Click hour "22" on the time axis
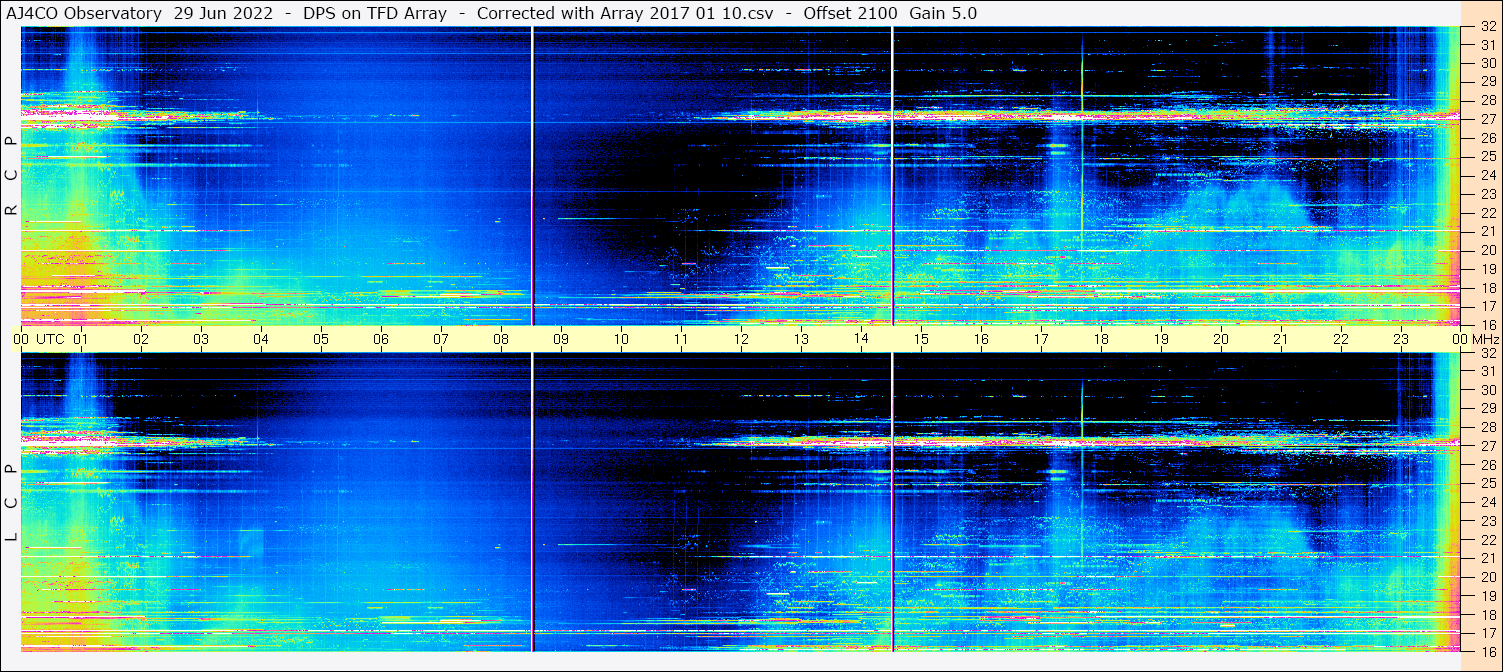Image resolution: width=1503 pixels, height=672 pixels. click(x=1341, y=339)
